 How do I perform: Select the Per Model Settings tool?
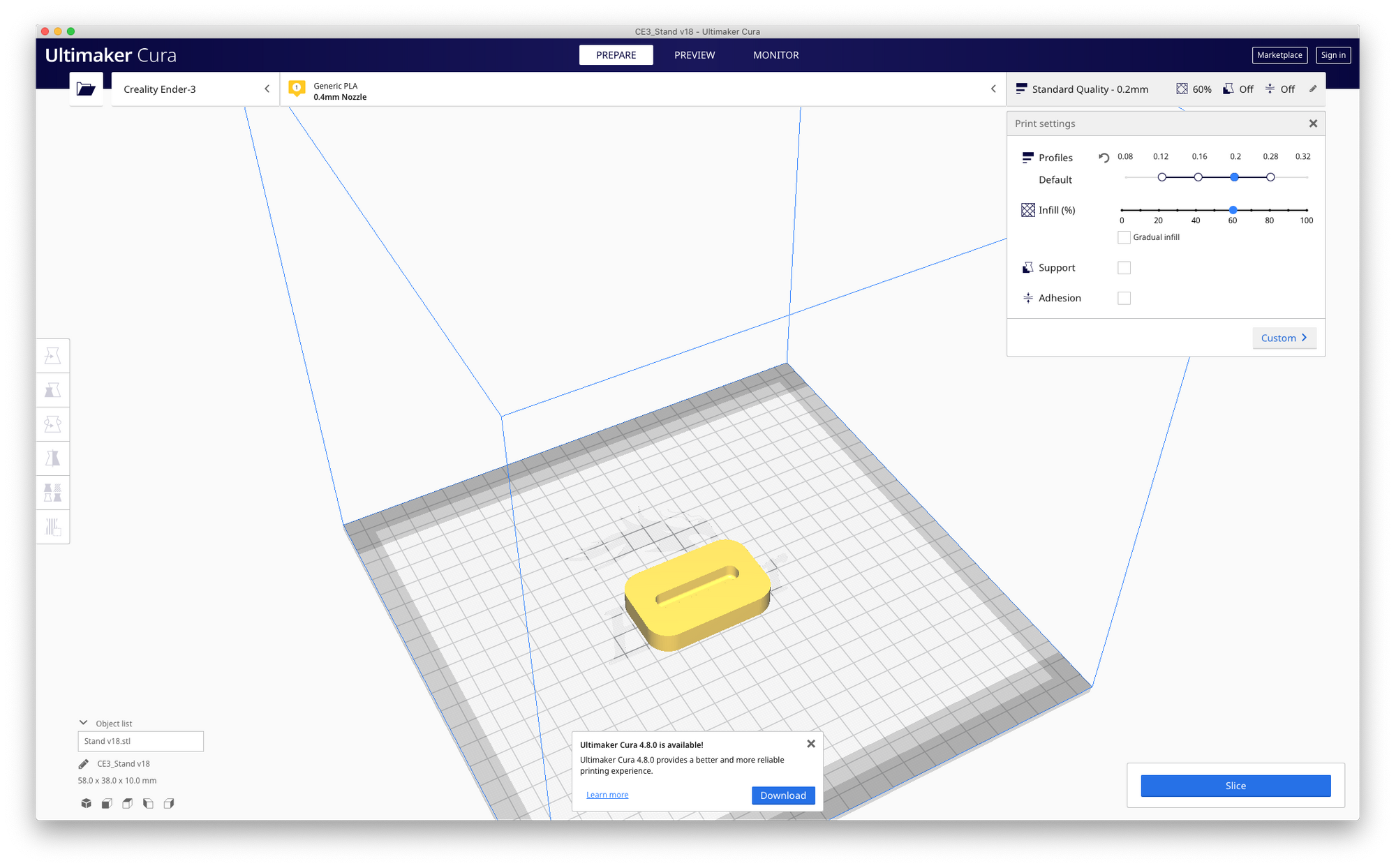click(53, 492)
